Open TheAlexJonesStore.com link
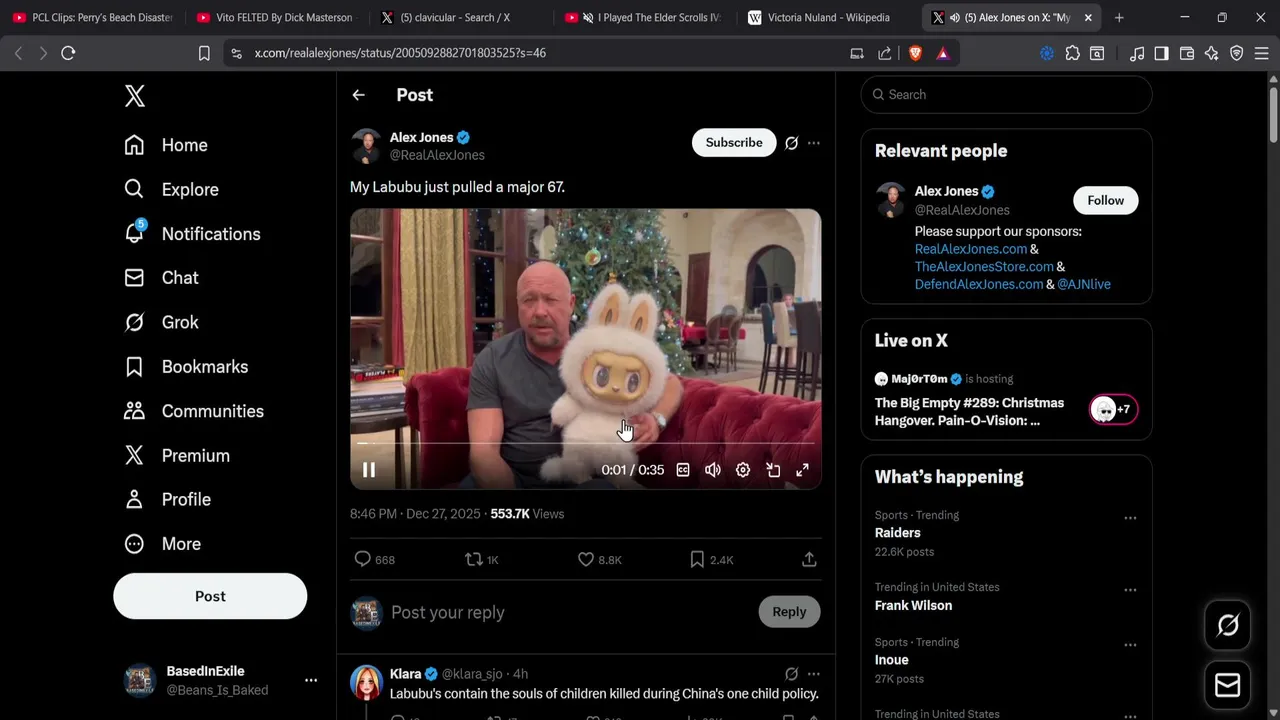Screen dimensions: 1280x720 (984, 267)
